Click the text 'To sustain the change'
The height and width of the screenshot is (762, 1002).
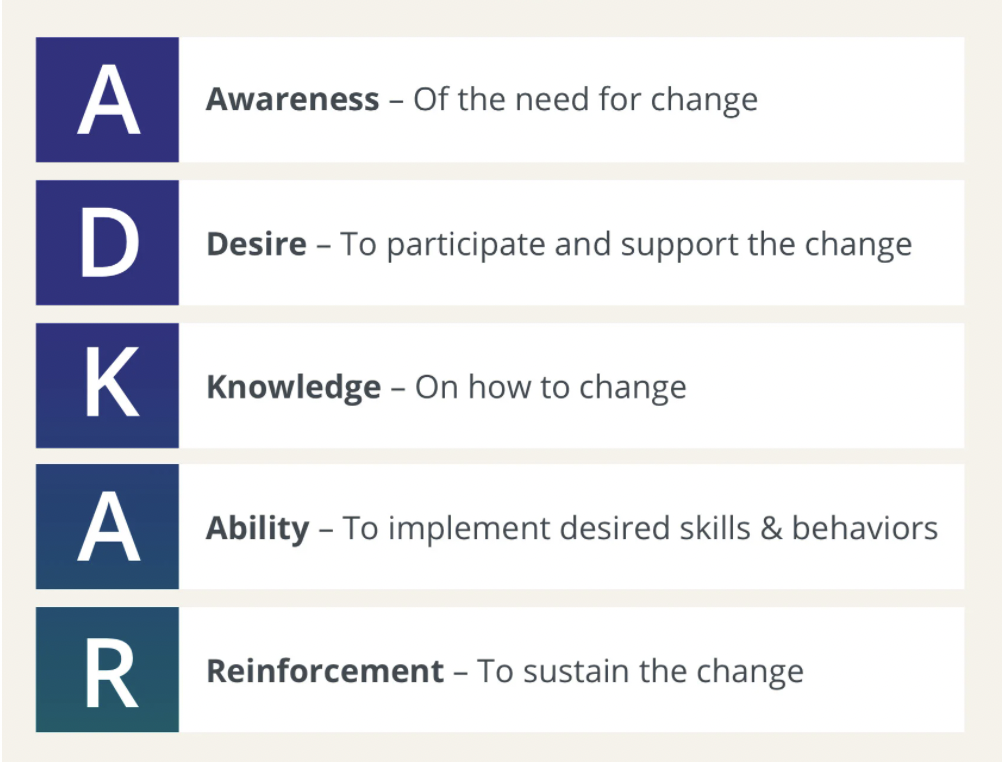point(640,672)
